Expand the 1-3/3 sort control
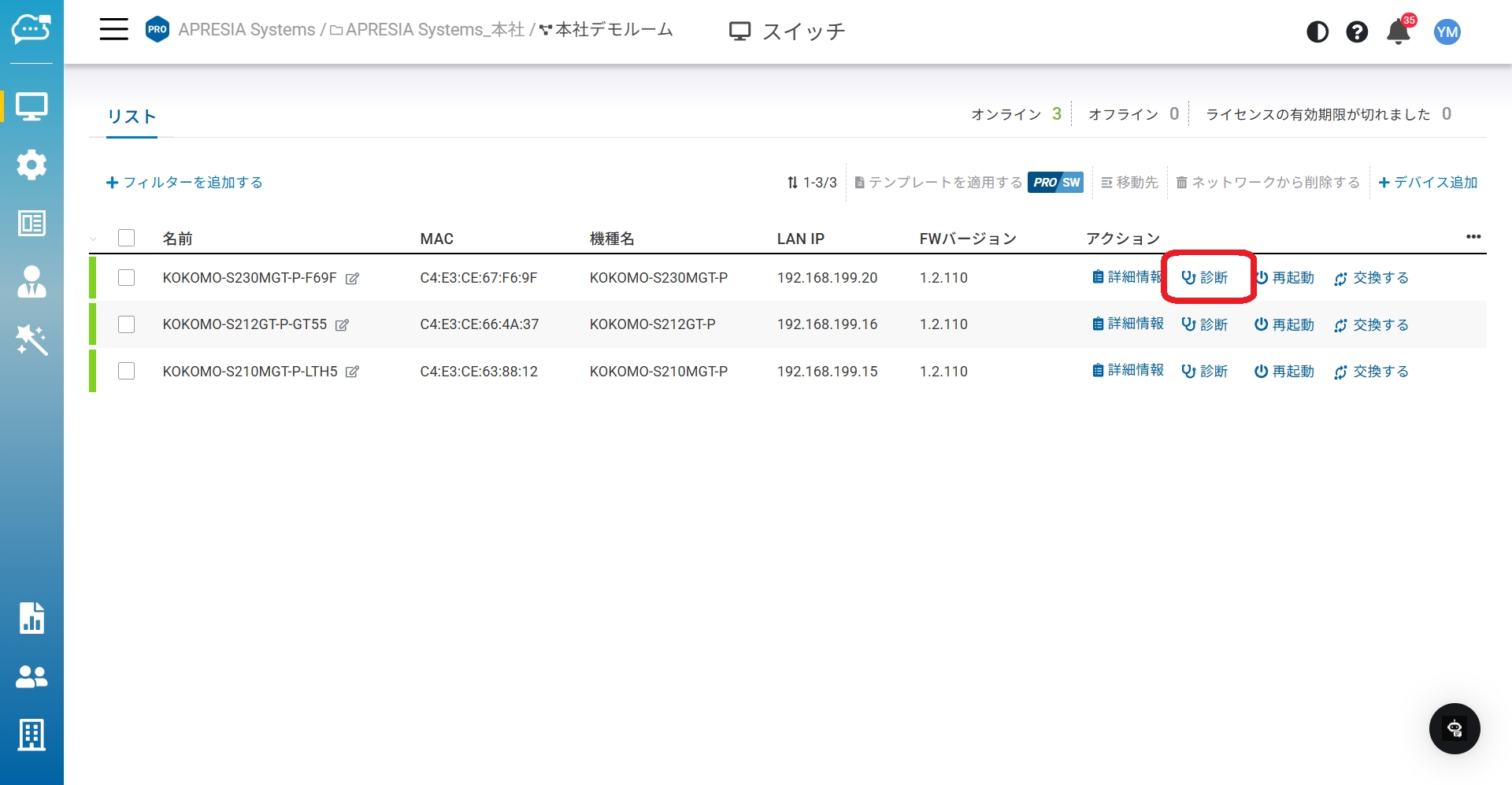 point(812,183)
